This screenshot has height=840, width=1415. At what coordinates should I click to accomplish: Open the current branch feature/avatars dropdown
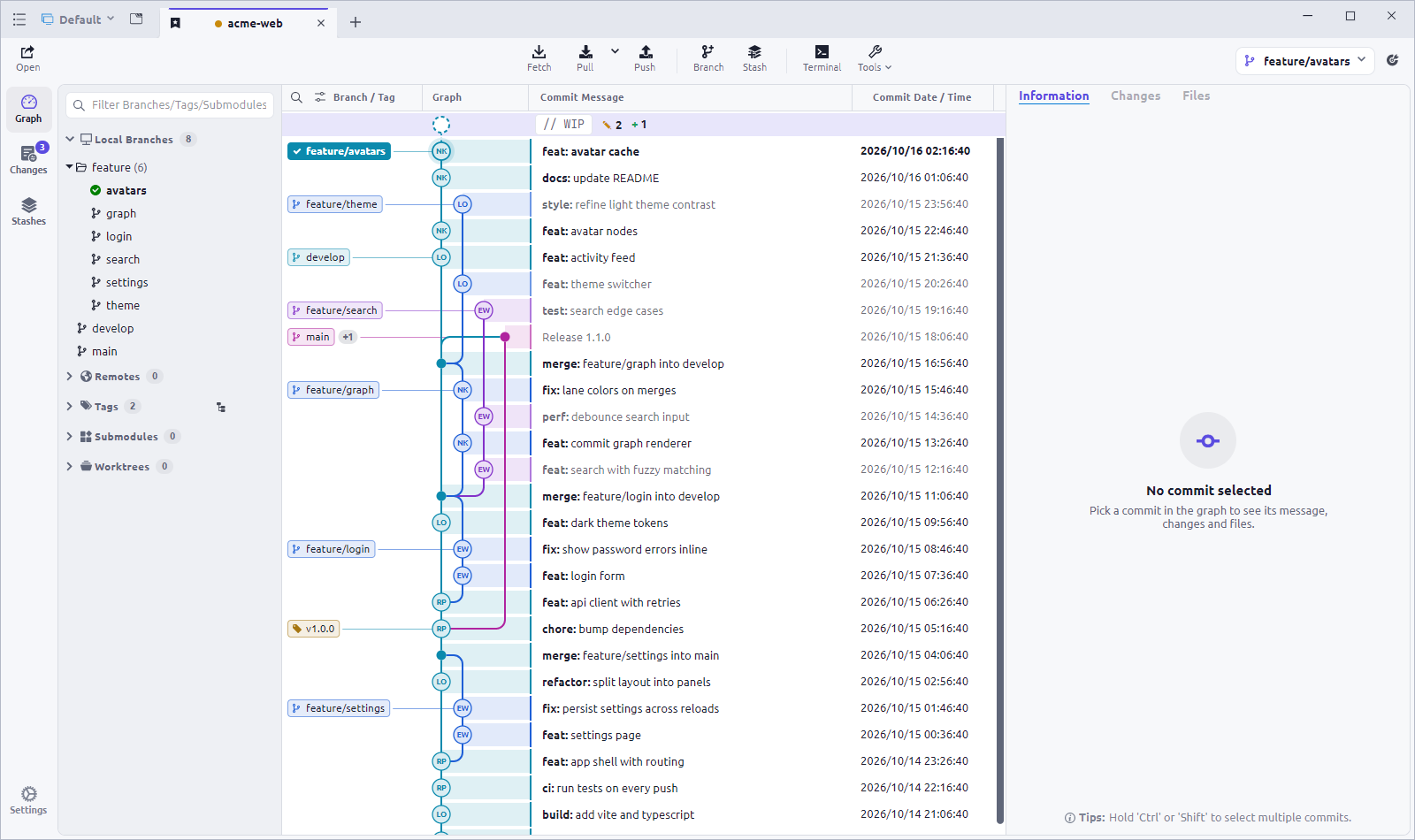point(1304,61)
